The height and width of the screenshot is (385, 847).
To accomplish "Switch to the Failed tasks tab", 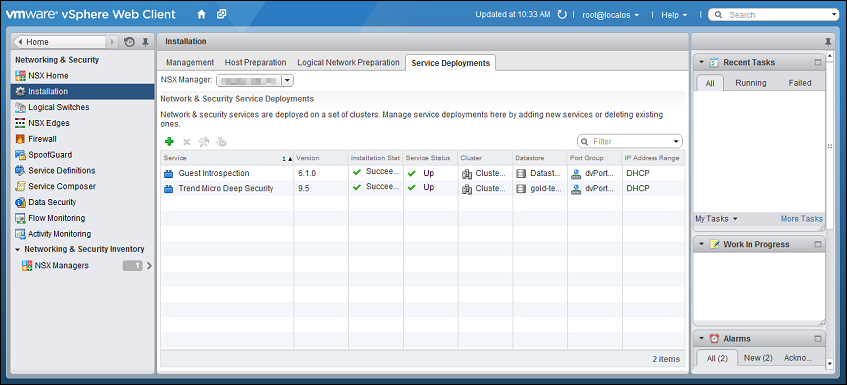I will point(799,83).
